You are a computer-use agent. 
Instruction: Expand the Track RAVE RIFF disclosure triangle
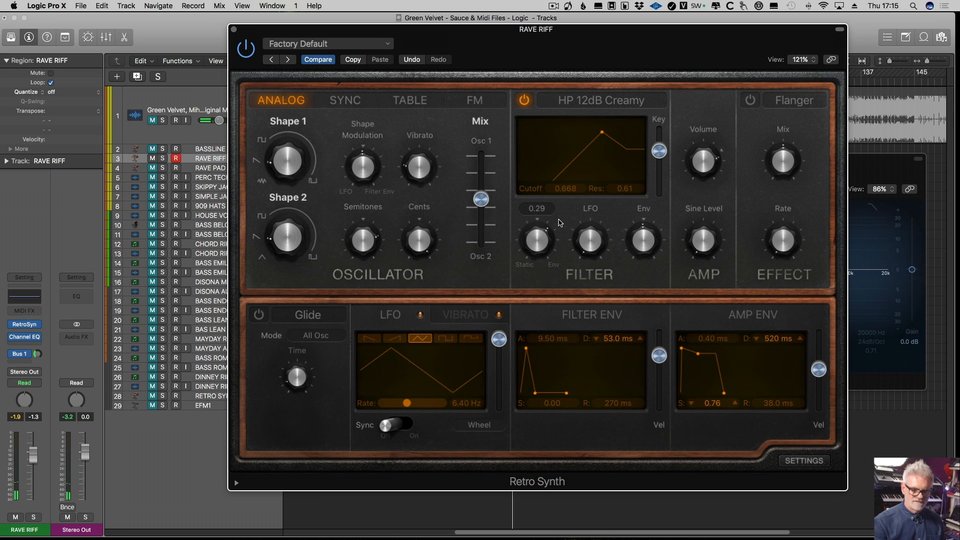(x=6, y=161)
